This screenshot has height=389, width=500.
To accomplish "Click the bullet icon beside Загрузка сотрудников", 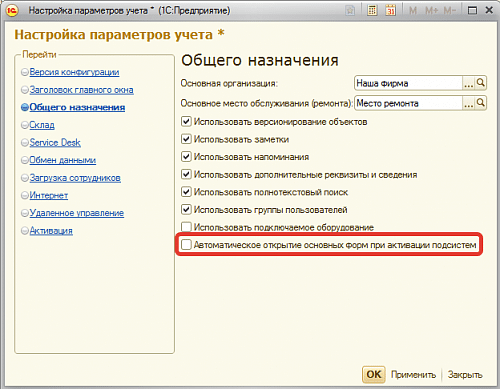I will (x=25, y=178).
